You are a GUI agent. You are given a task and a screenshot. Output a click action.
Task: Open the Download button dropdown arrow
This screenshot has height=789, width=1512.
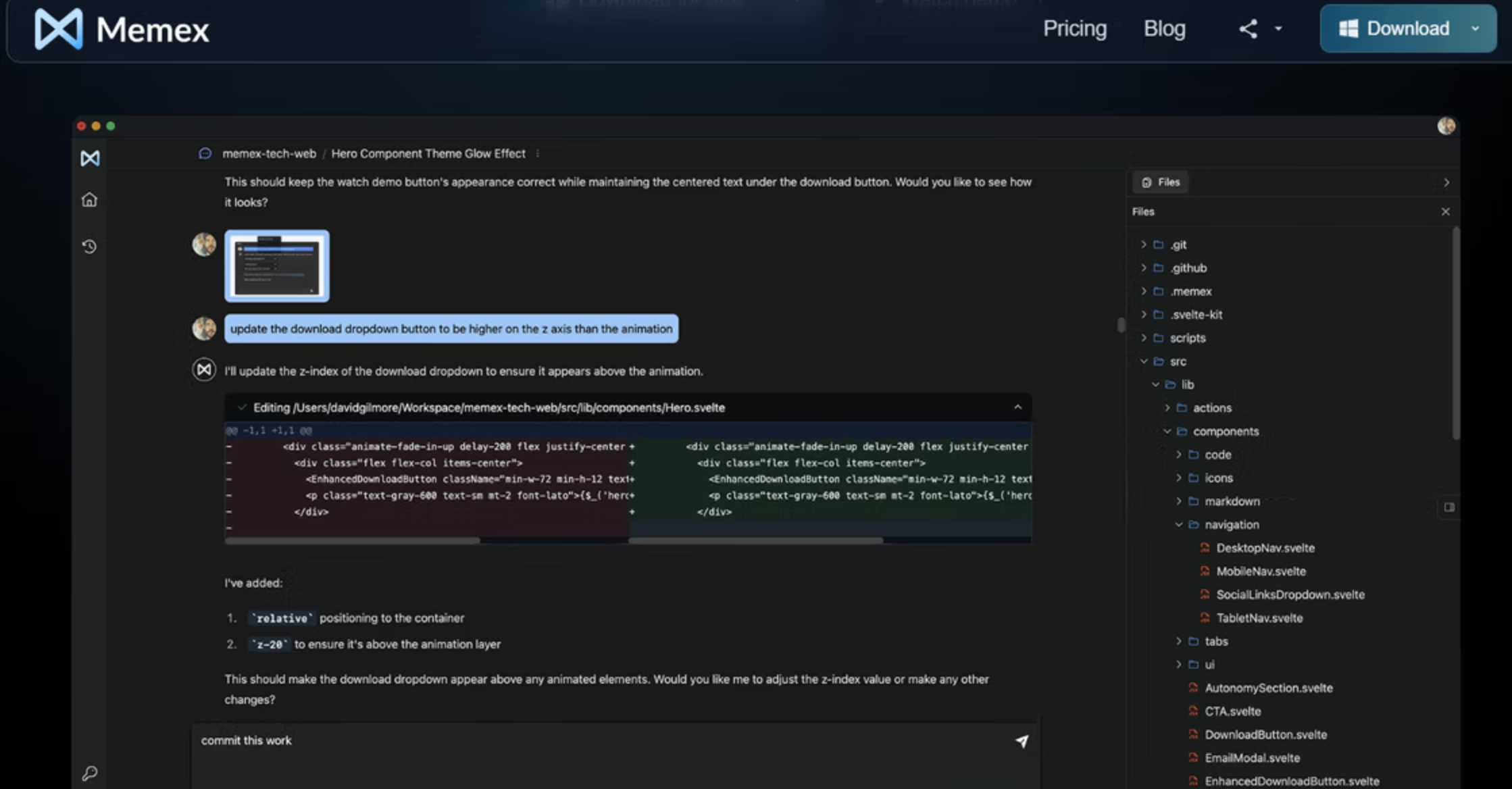pyautogui.click(x=1476, y=28)
